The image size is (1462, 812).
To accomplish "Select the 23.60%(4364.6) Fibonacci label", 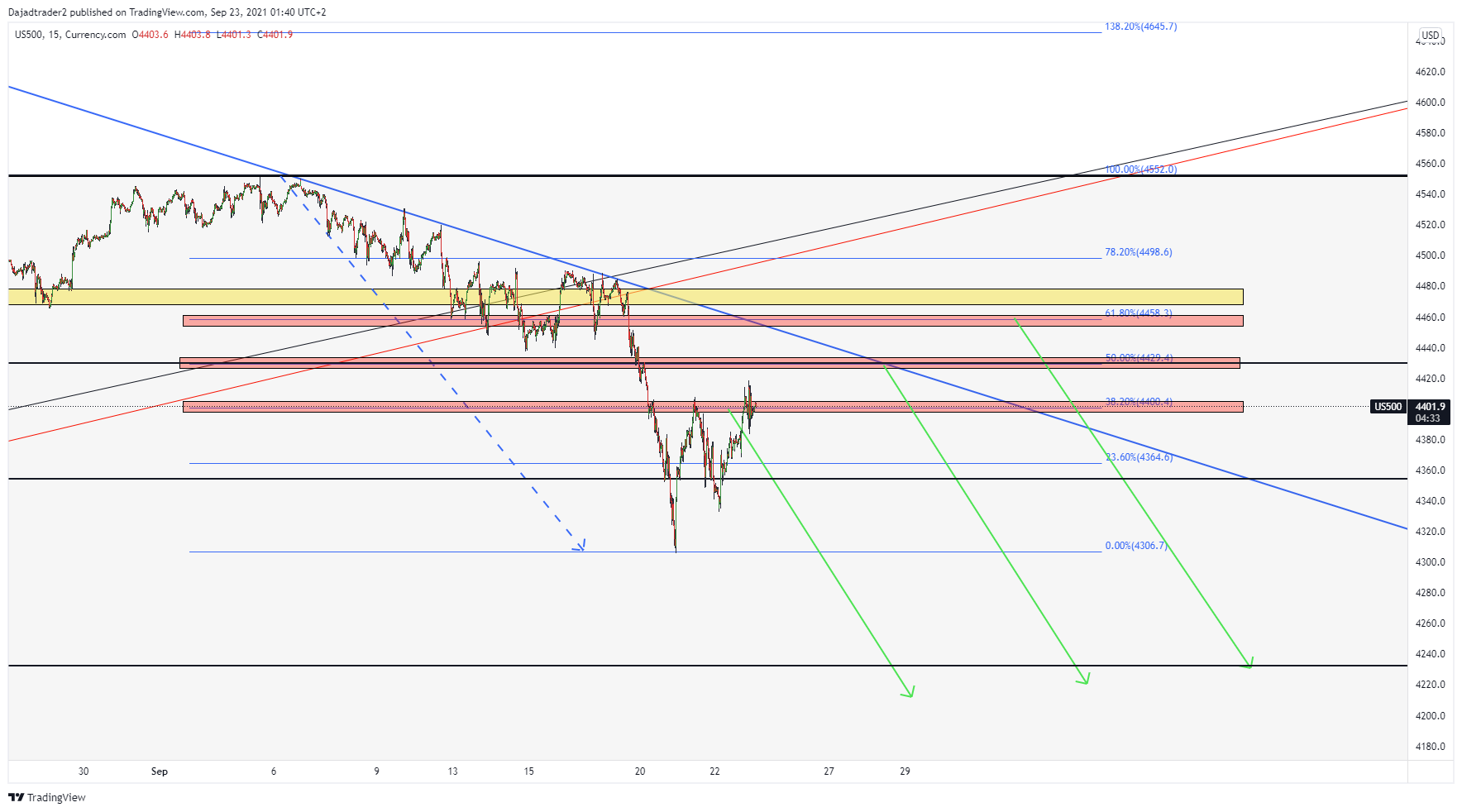I will [x=1138, y=457].
